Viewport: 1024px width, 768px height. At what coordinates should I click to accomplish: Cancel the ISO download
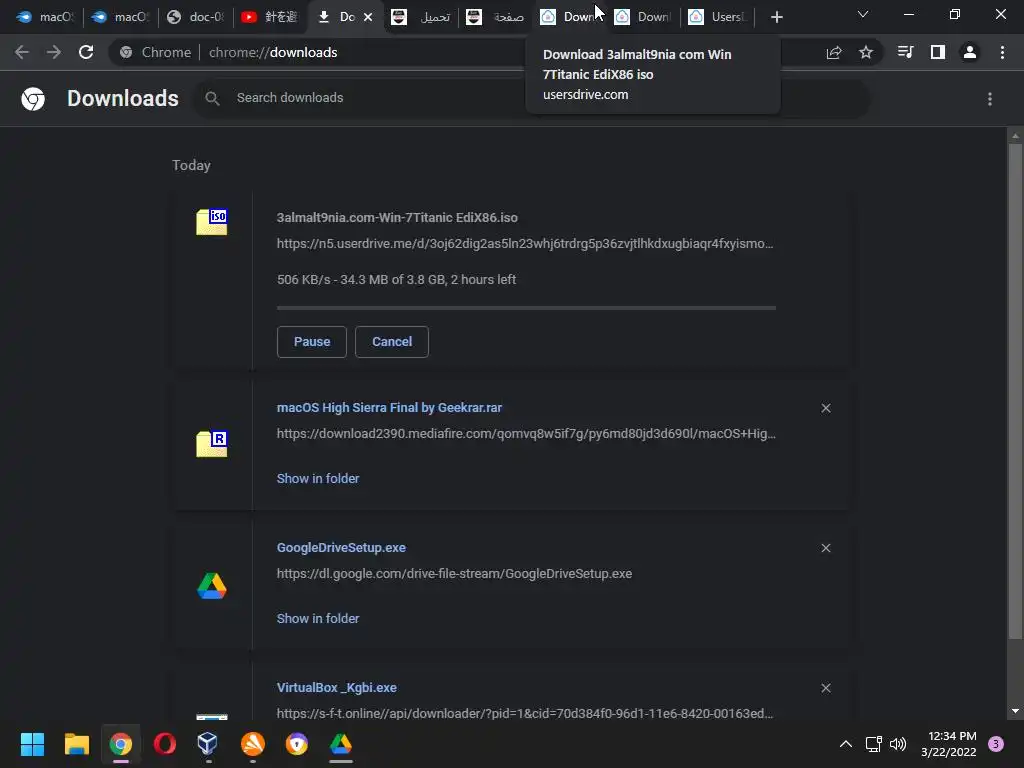click(x=392, y=342)
